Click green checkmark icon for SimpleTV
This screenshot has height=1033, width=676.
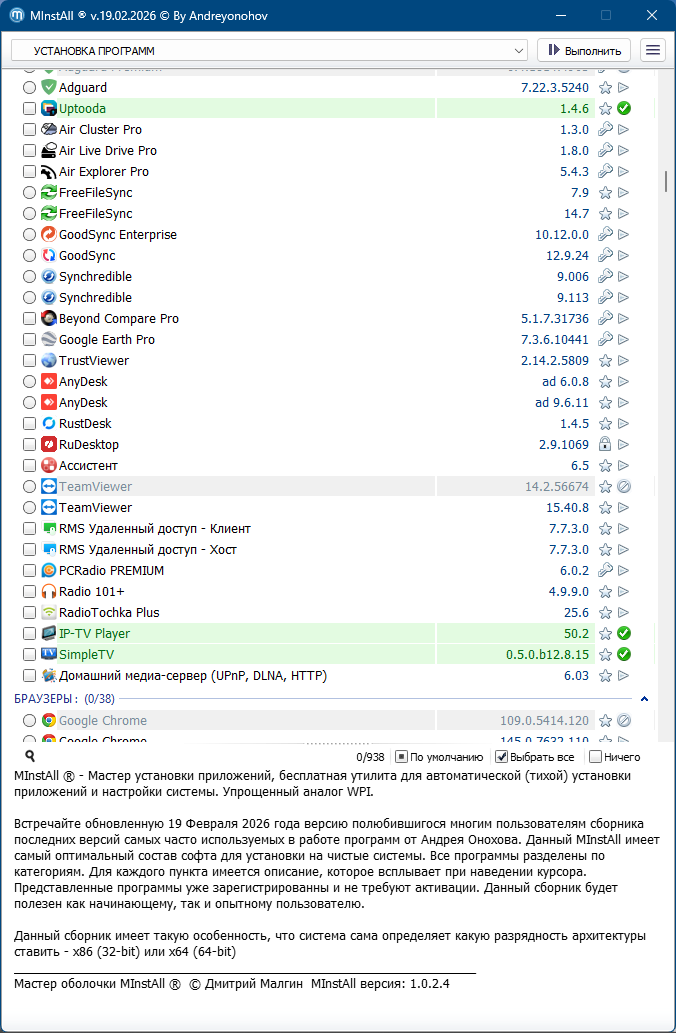[x=624, y=655]
